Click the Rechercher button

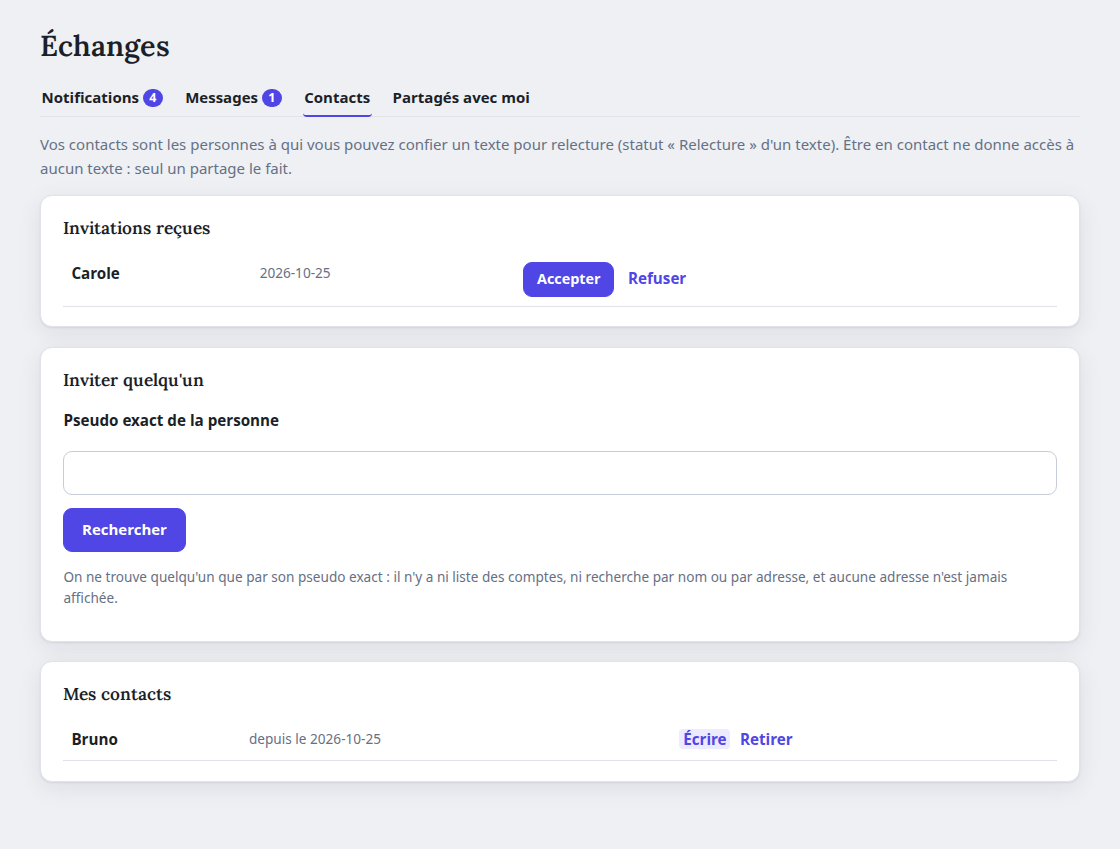124,530
